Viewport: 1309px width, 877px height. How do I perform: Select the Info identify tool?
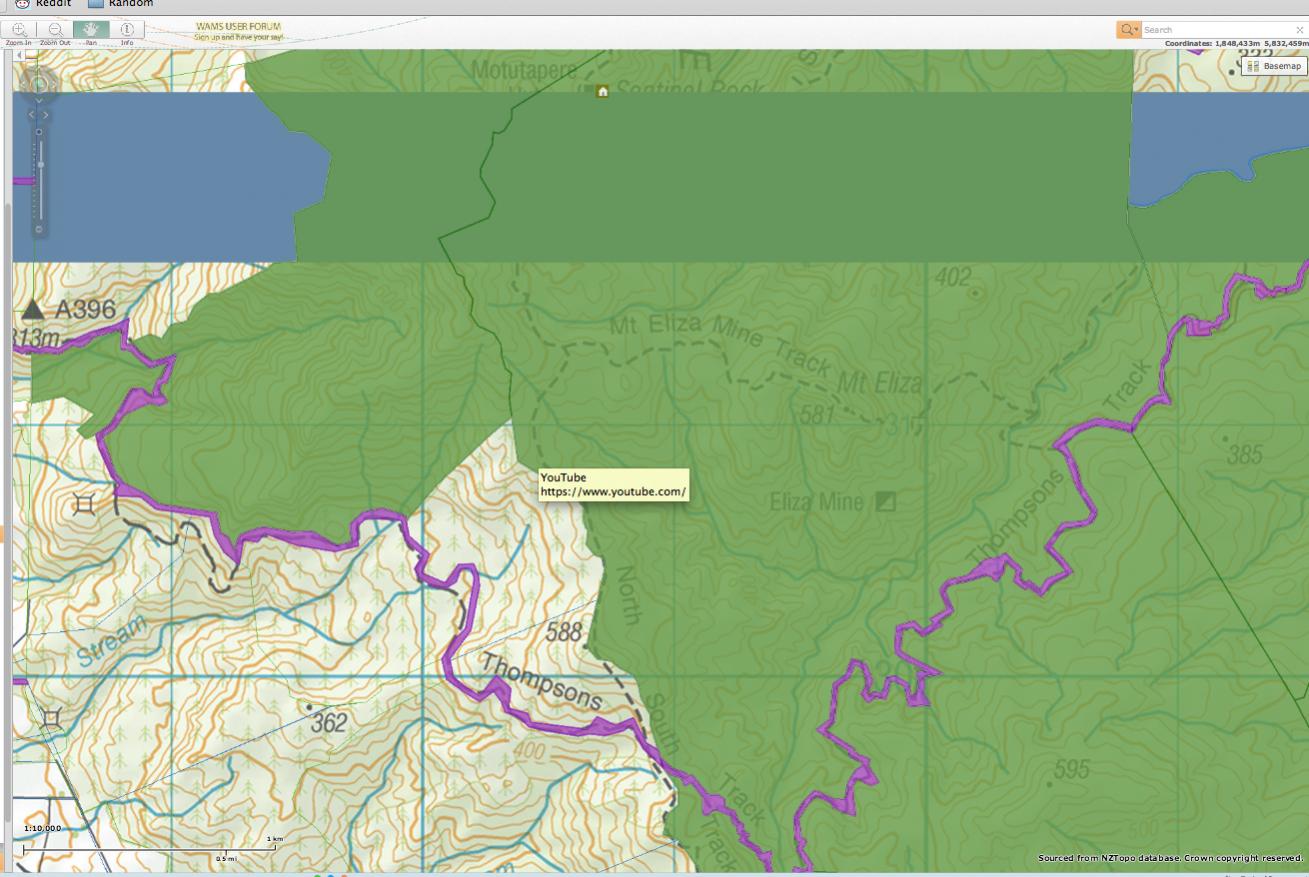pyautogui.click(x=127, y=30)
